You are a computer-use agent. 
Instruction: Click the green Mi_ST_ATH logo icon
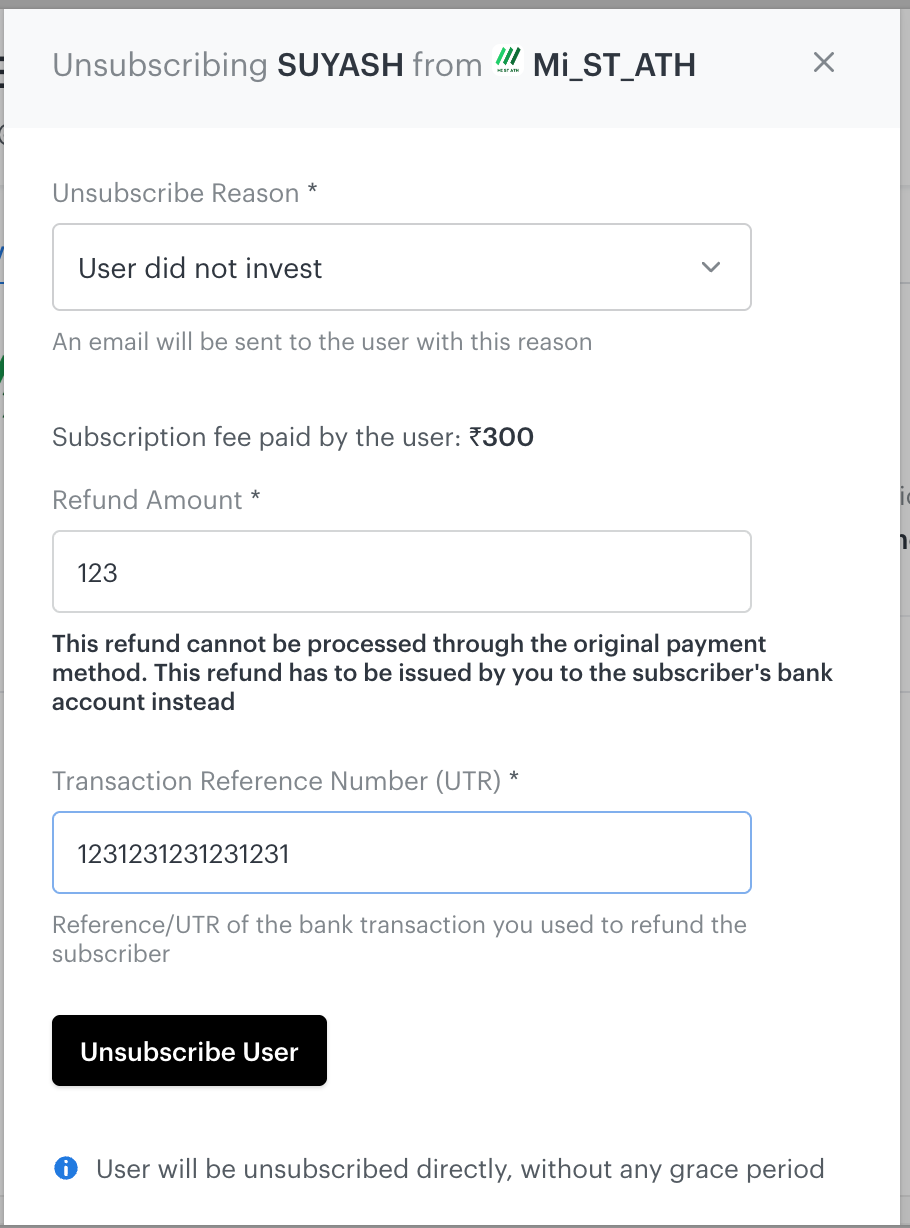tap(509, 63)
